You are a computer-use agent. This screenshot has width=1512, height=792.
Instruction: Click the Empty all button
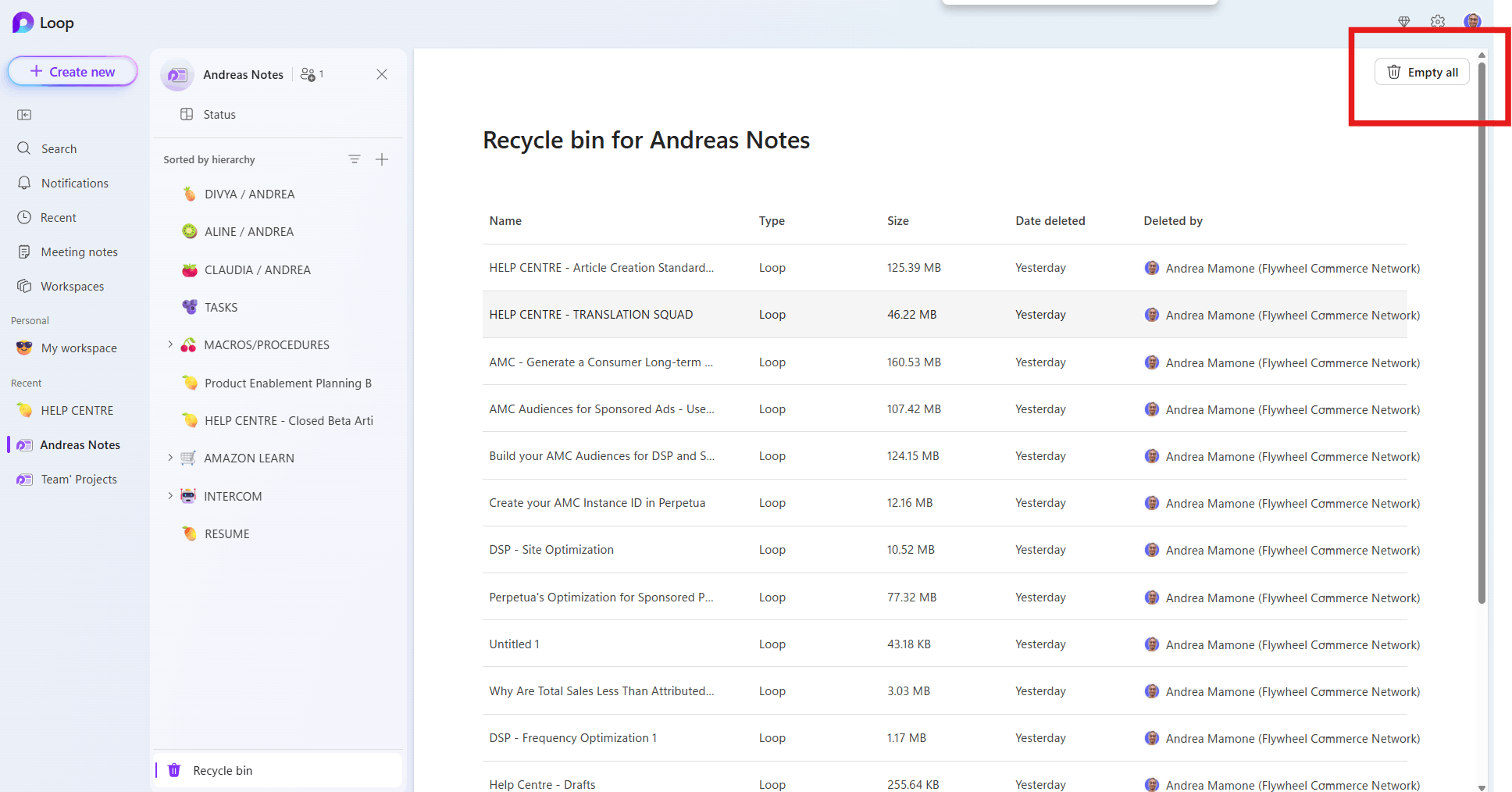1422,71
